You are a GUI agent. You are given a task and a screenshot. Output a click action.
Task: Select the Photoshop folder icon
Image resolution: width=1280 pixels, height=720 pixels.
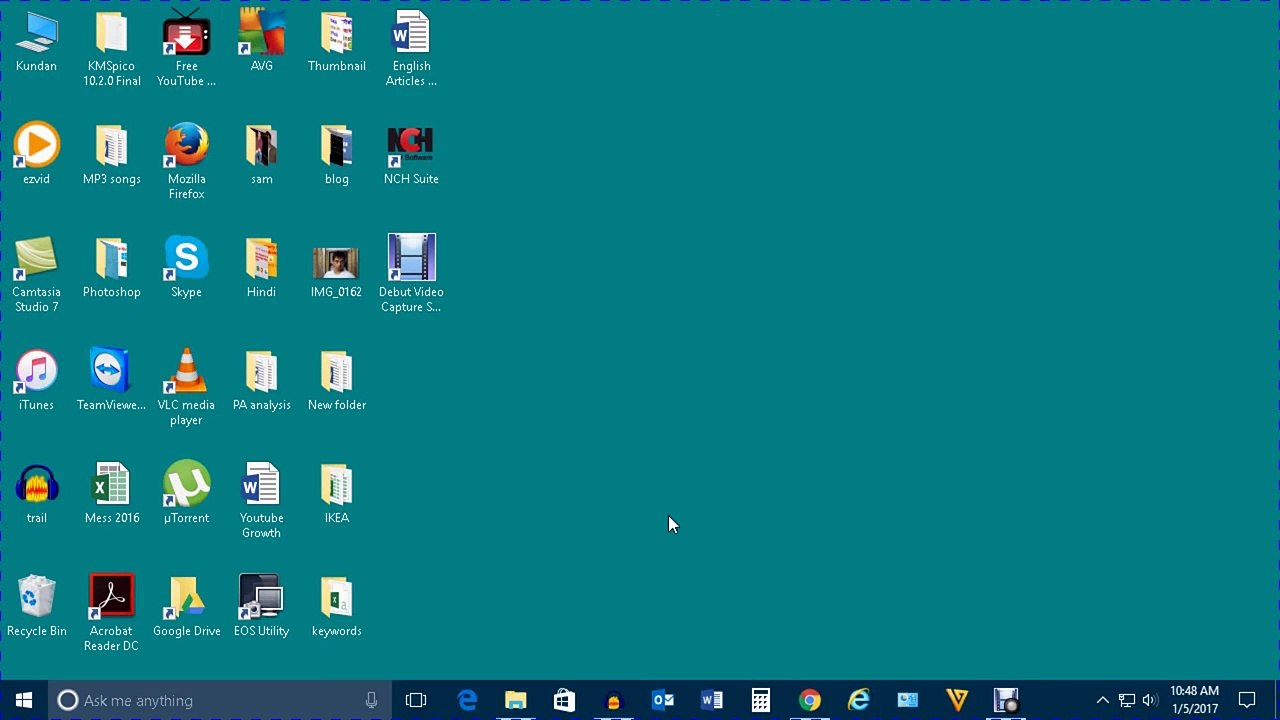coord(112,268)
